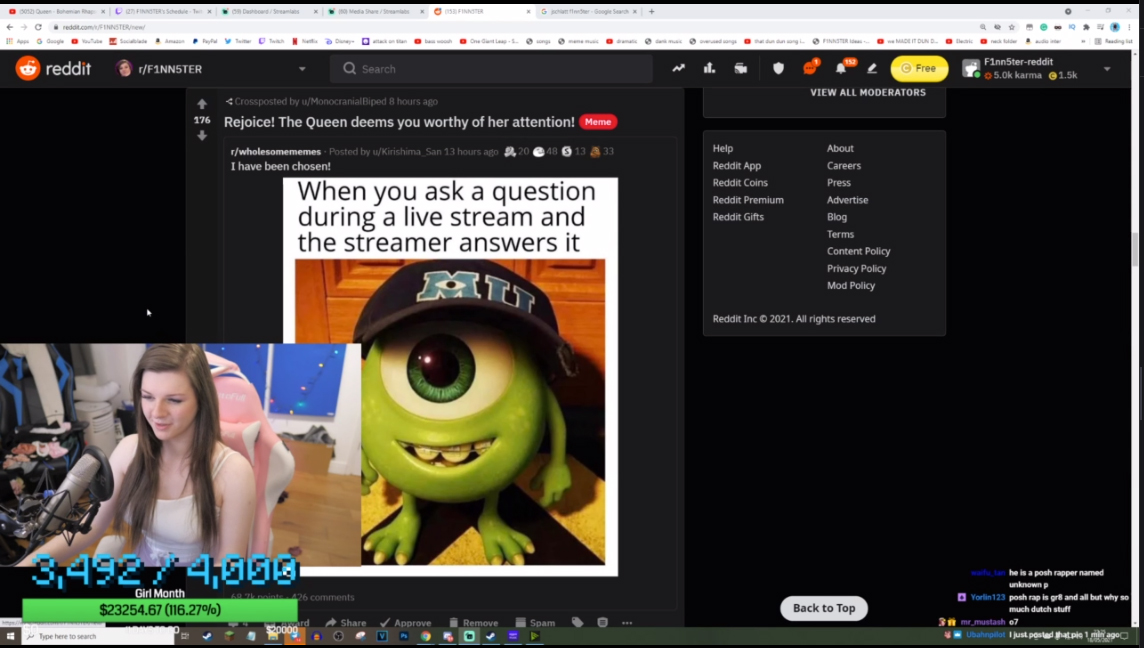The width and height of the screenshot is (1144, 648).
Task: Open the moderation shield icon
Action: (778, 69)
